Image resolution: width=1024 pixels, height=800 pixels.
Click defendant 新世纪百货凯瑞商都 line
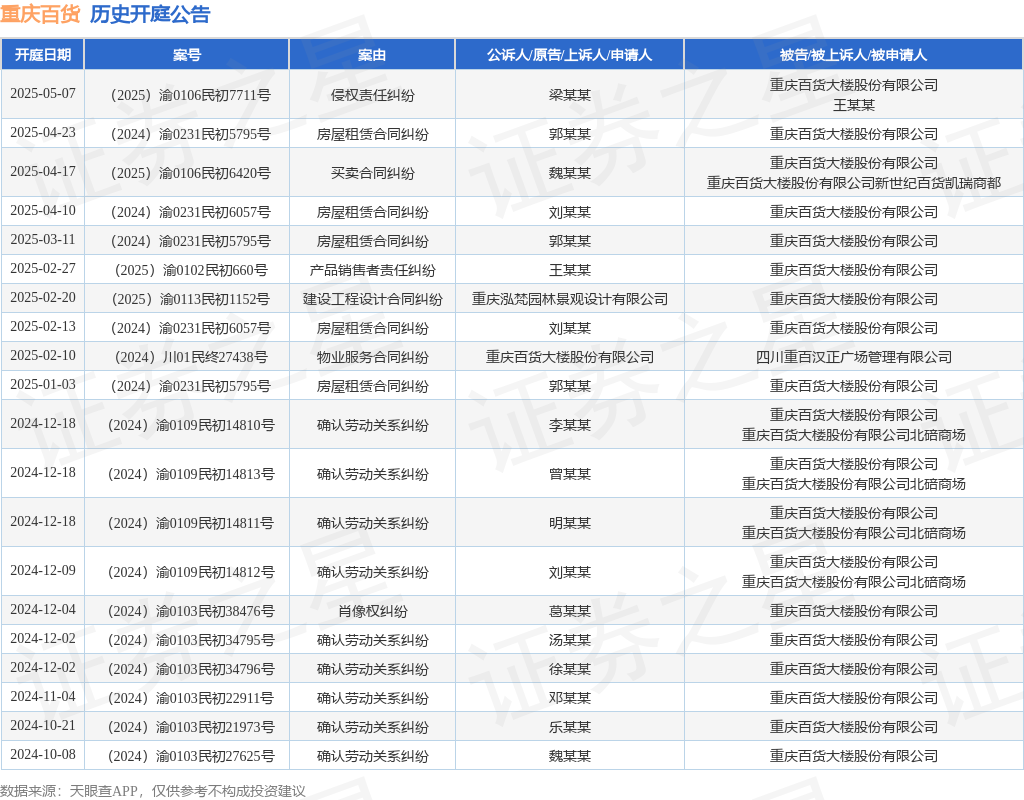pyautogui.click(x=854, y=184)
